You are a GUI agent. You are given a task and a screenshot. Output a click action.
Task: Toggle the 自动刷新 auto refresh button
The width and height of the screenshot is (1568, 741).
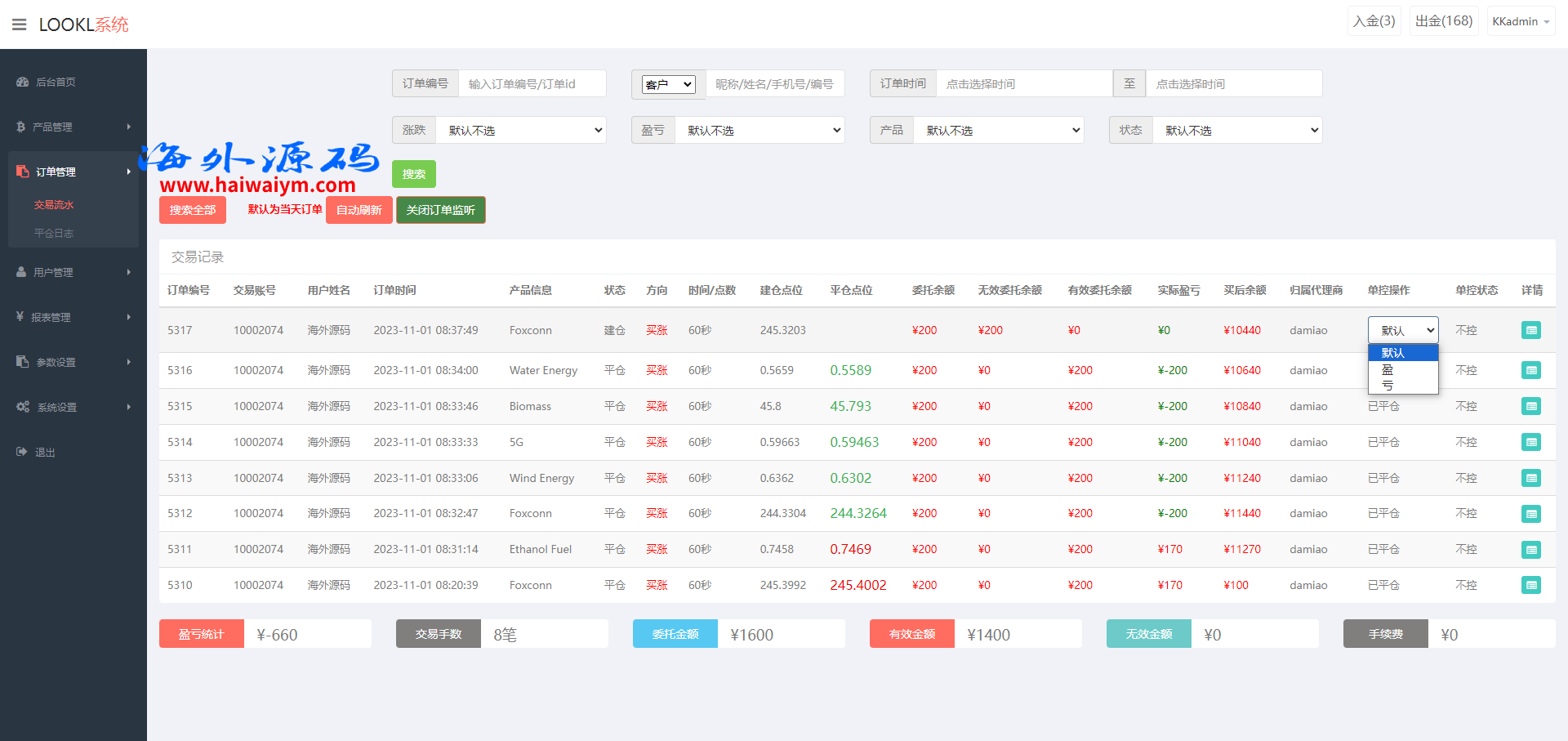359,210
